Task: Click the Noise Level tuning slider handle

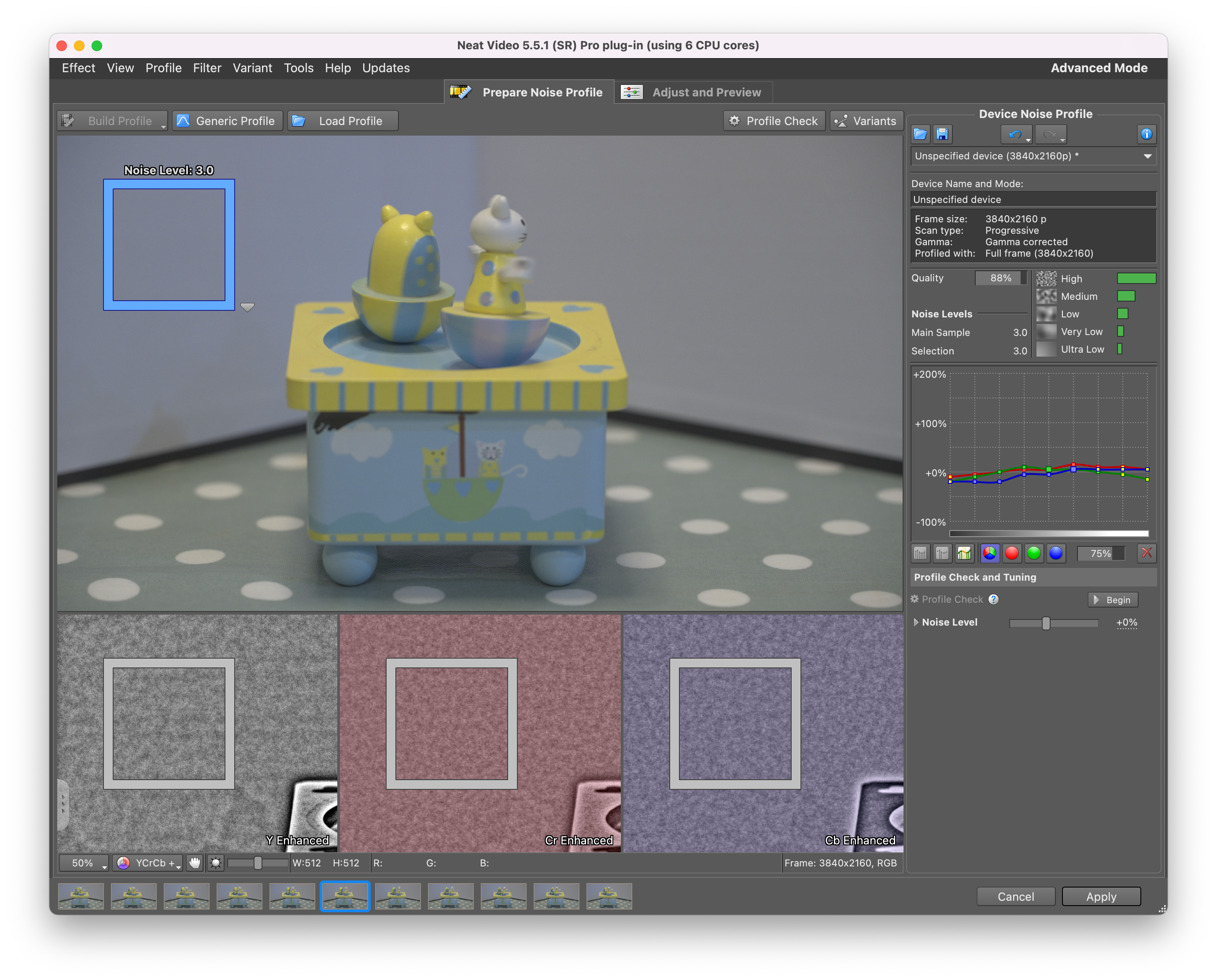Action: click(x=1046, y=623)
